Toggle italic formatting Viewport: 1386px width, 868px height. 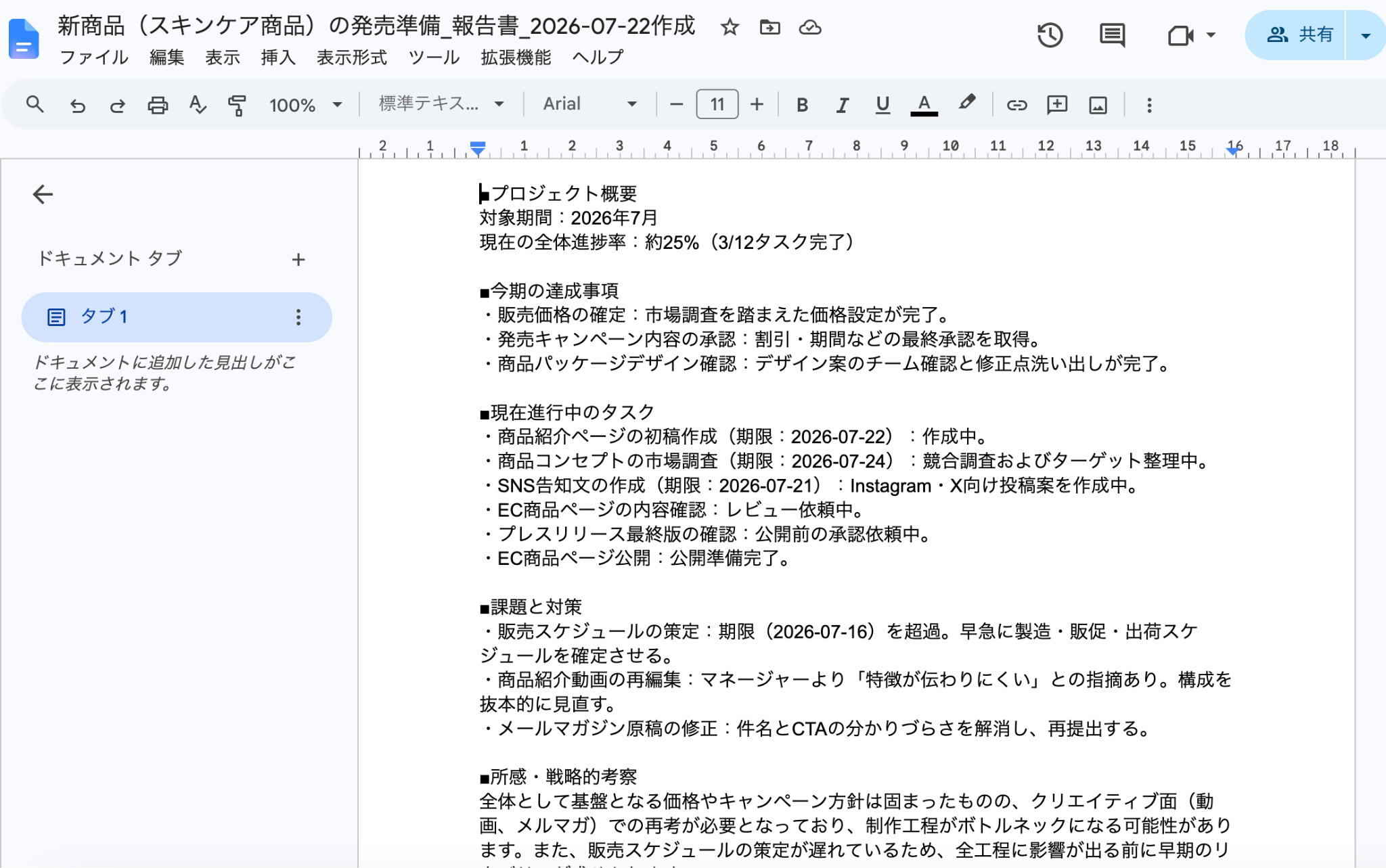[842, 105]
